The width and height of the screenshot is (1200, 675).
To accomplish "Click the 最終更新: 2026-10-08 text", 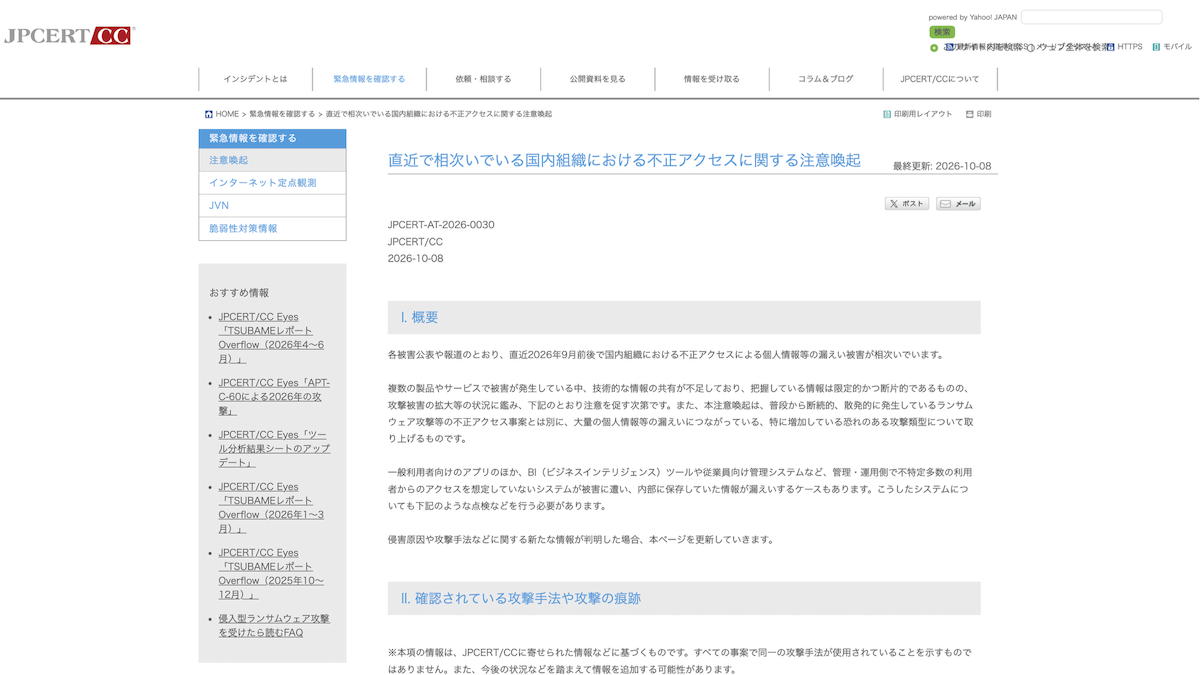I will (942, 166).
